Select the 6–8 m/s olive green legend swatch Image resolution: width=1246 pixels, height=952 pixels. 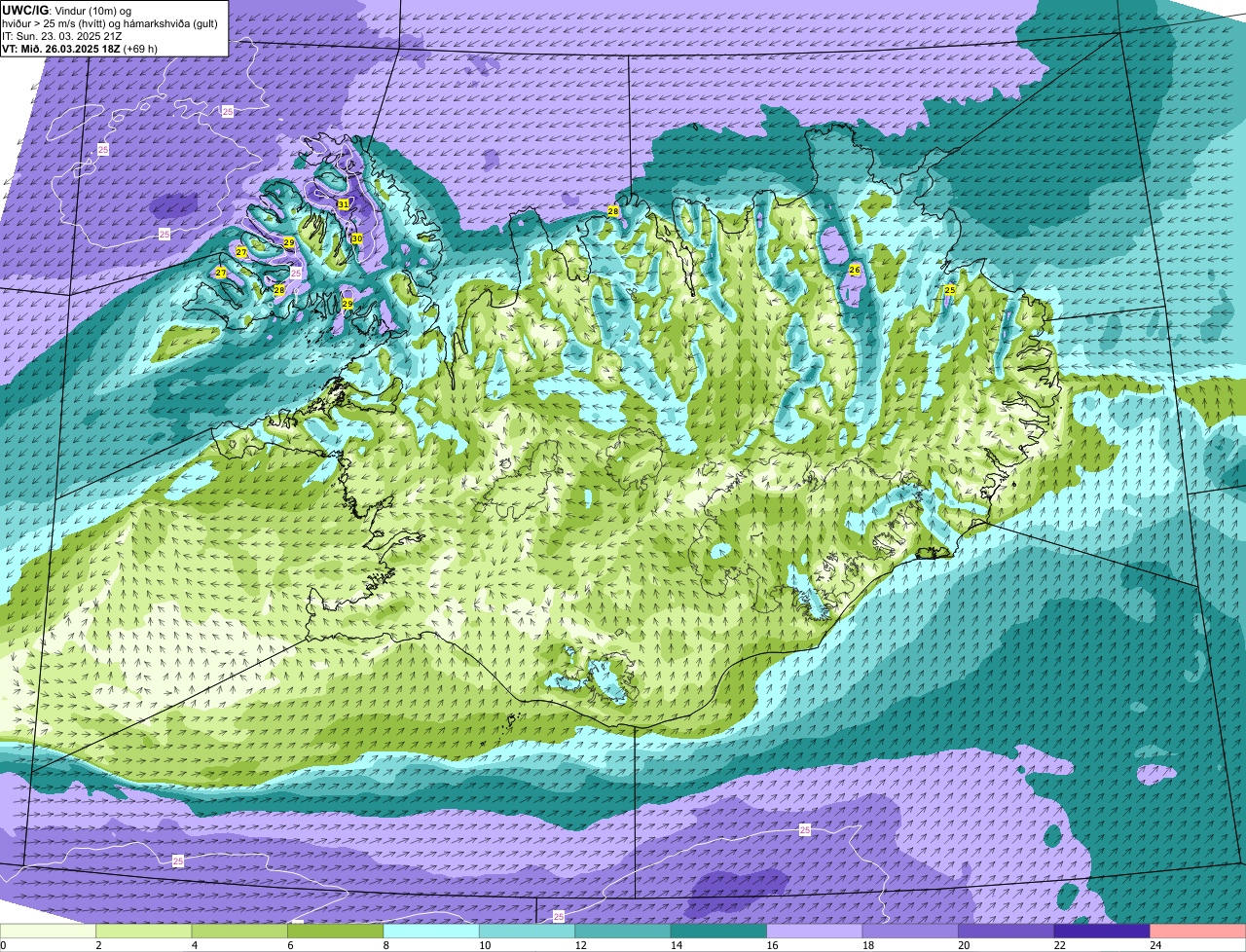point(336,931)
